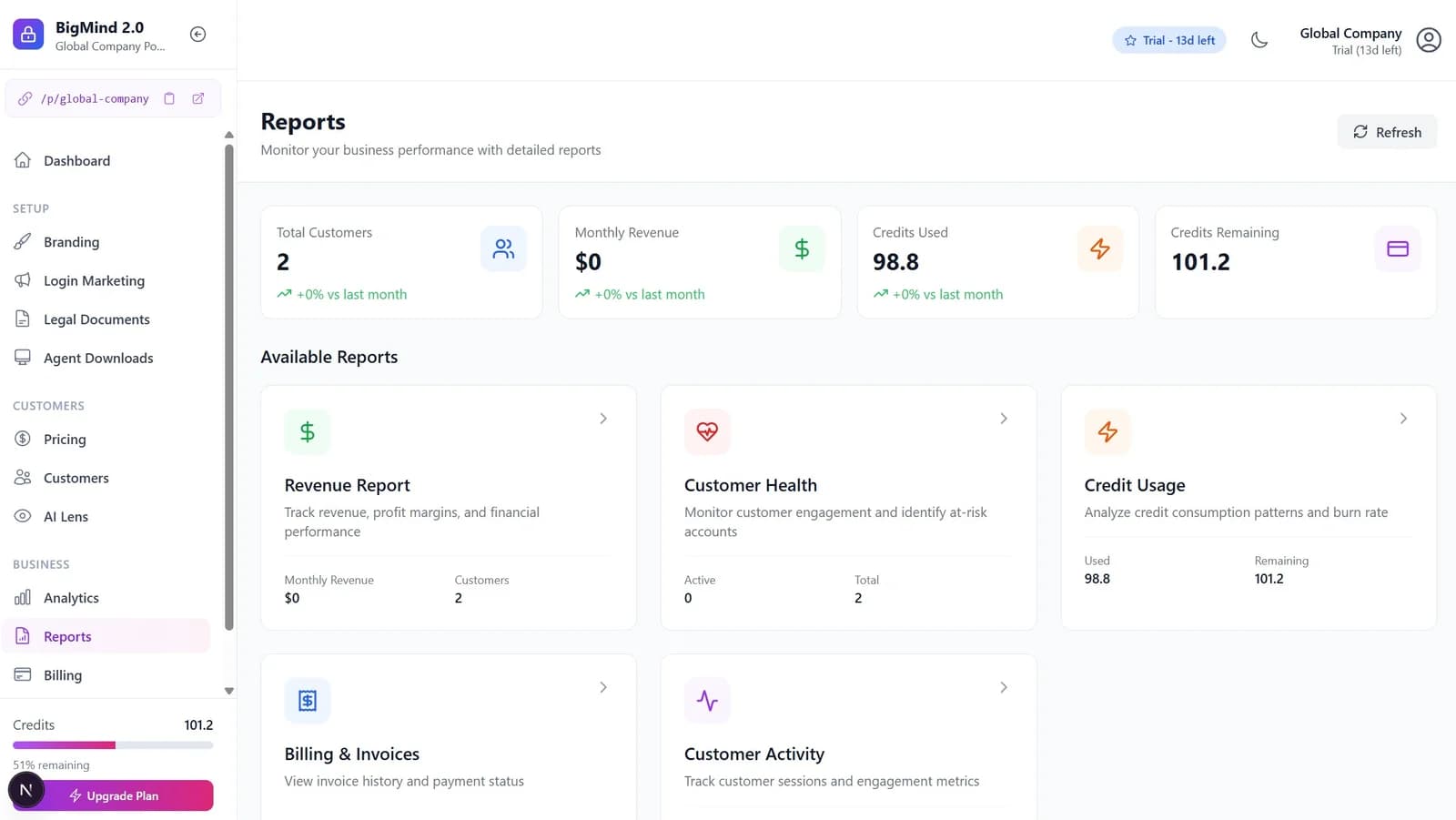Click the Refresh button
This screenshot has height=820, width=1456.
1386,132
